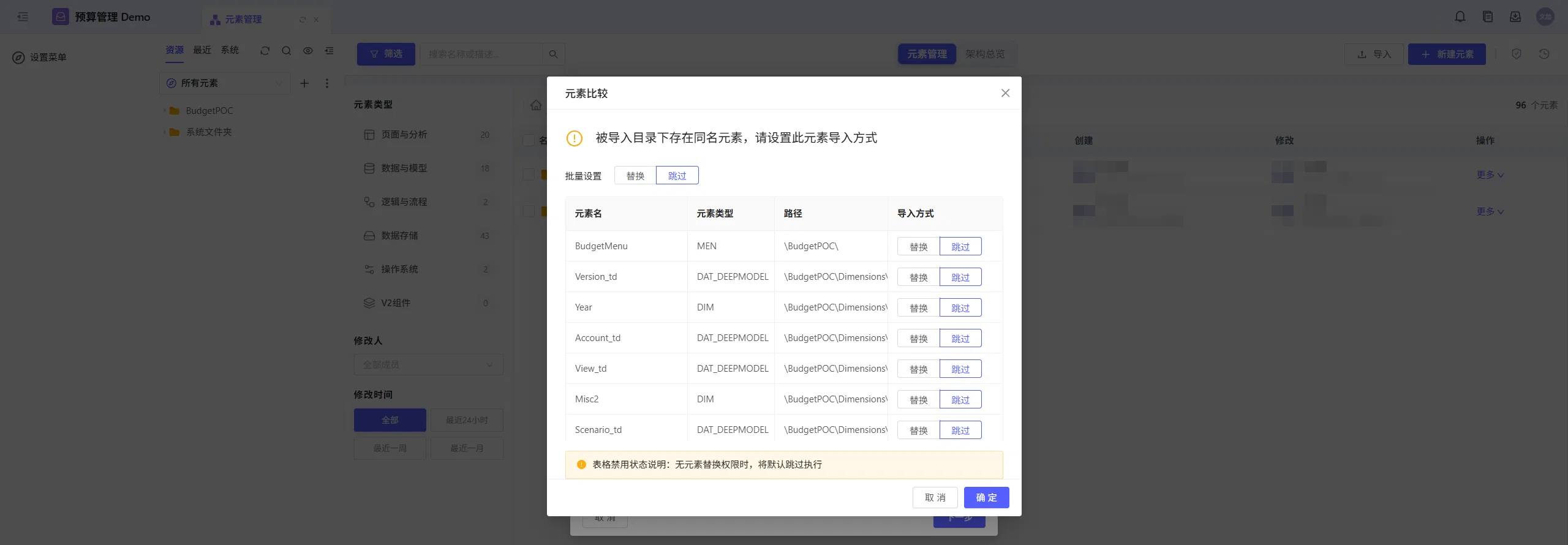Click the shield check icon in toolbar
The height and width of the screenshot is (545, 1568).
pyautogui.click(x=1517, y=54)
